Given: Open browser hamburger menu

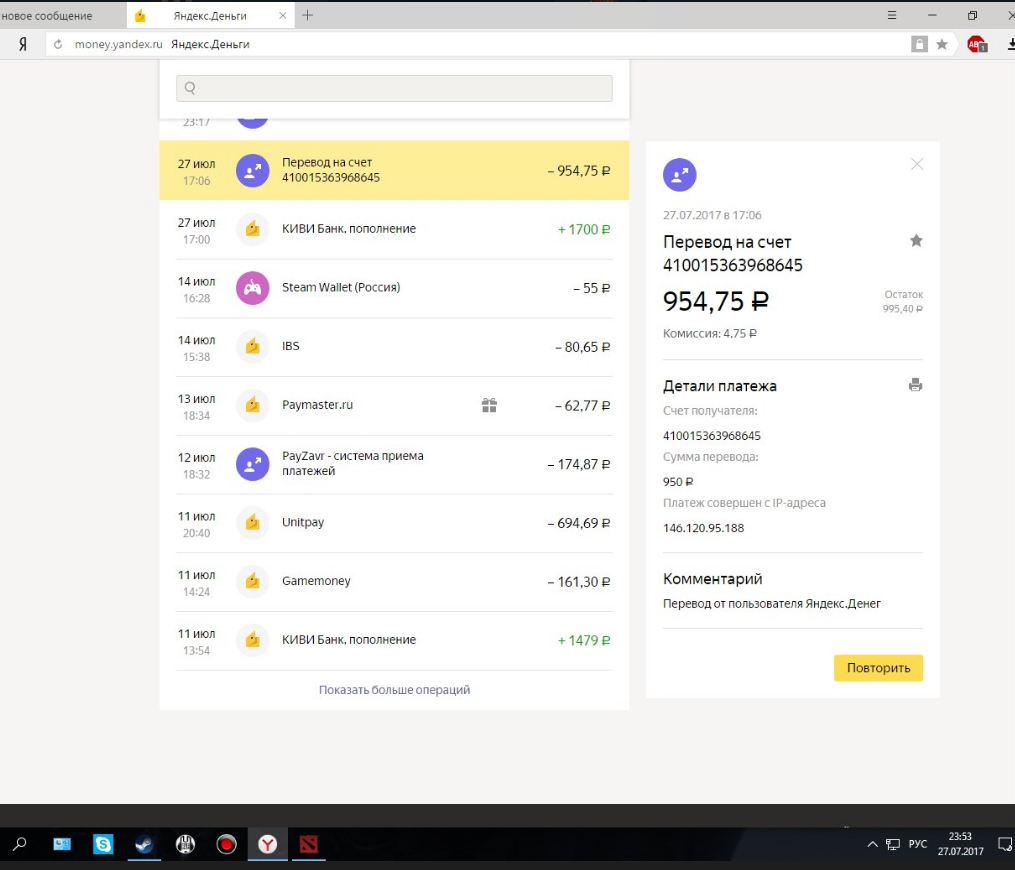Looking at the screenshot, I should [892, 15].
